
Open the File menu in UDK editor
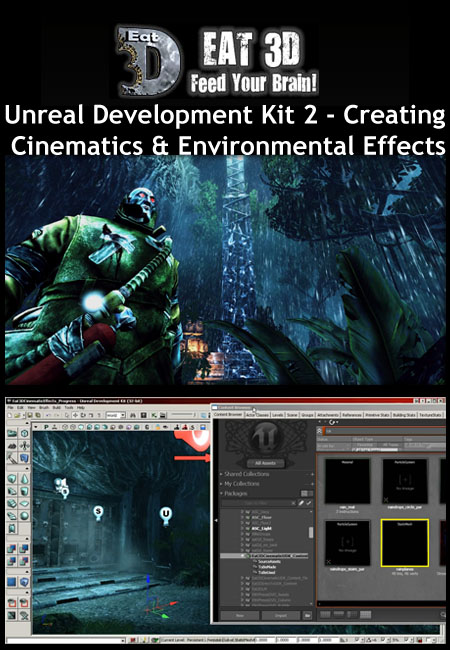pyautogui.click(x=10, y=407)
